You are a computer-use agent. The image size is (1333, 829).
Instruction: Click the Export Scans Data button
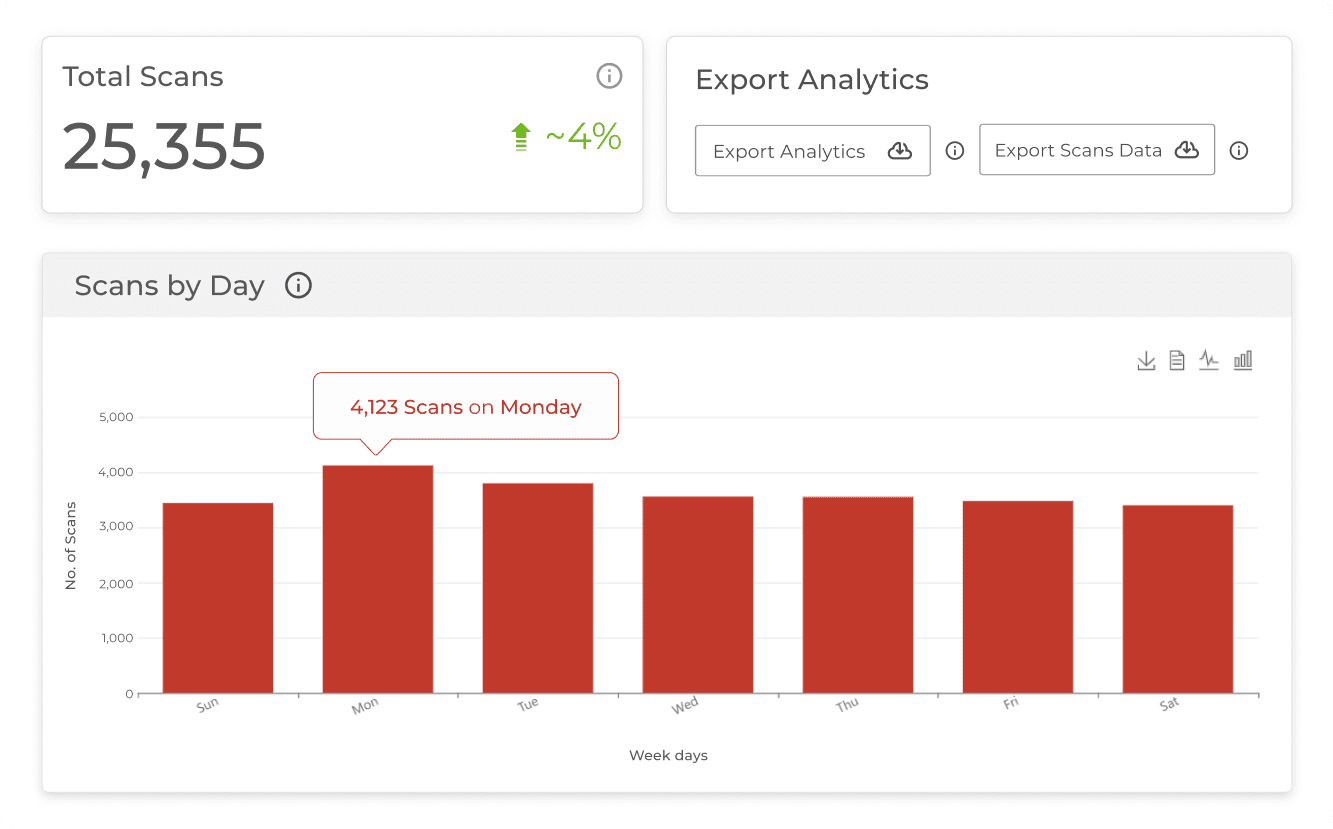[x=1096, y=150]
